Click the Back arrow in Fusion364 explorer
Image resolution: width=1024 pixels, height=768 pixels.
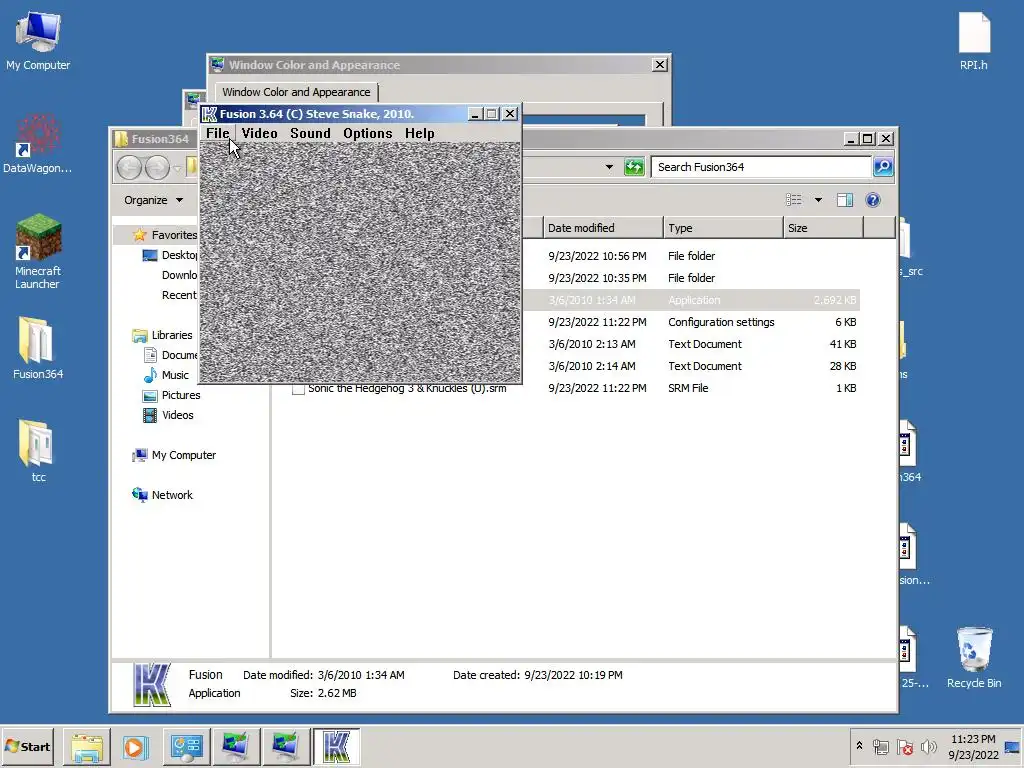point(129,168)
